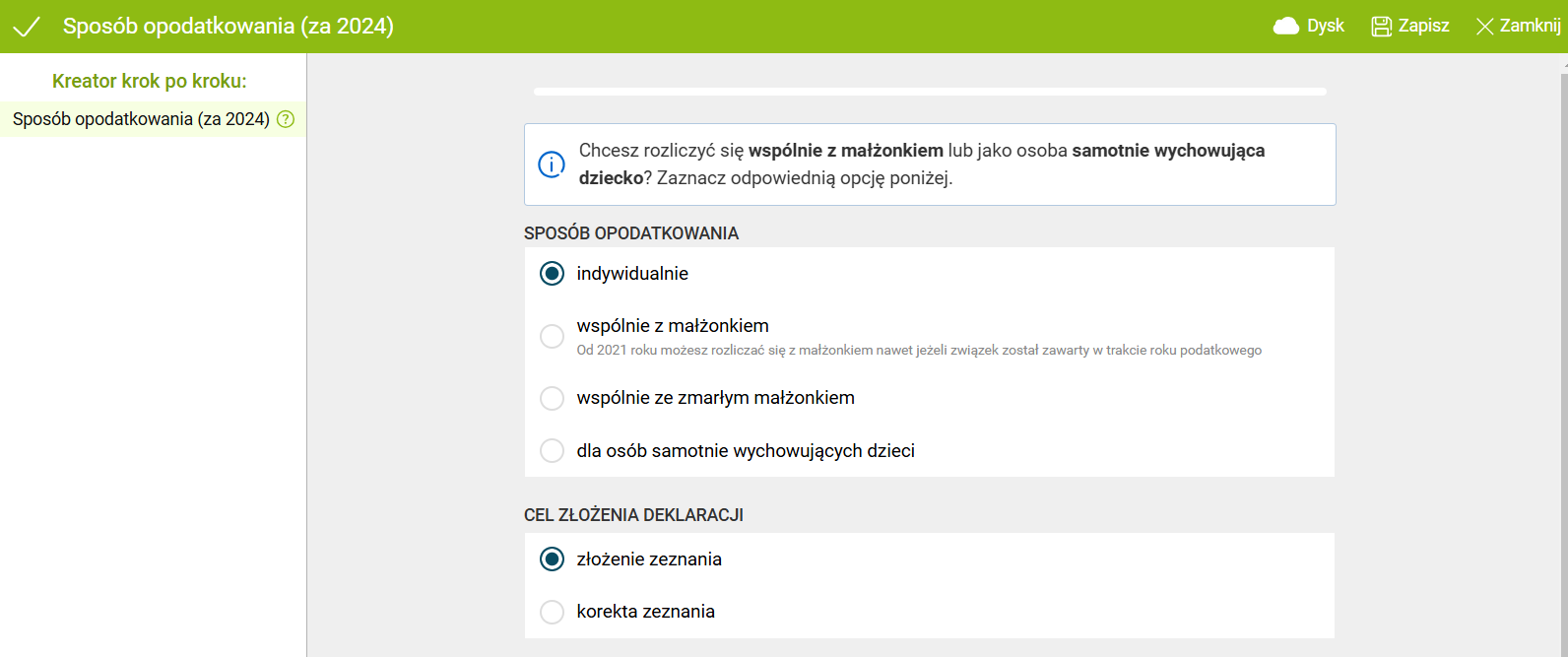Click the floppy disk Zapisz icon
This screenshot has height=657, width=1568.
click(1382, 27)
